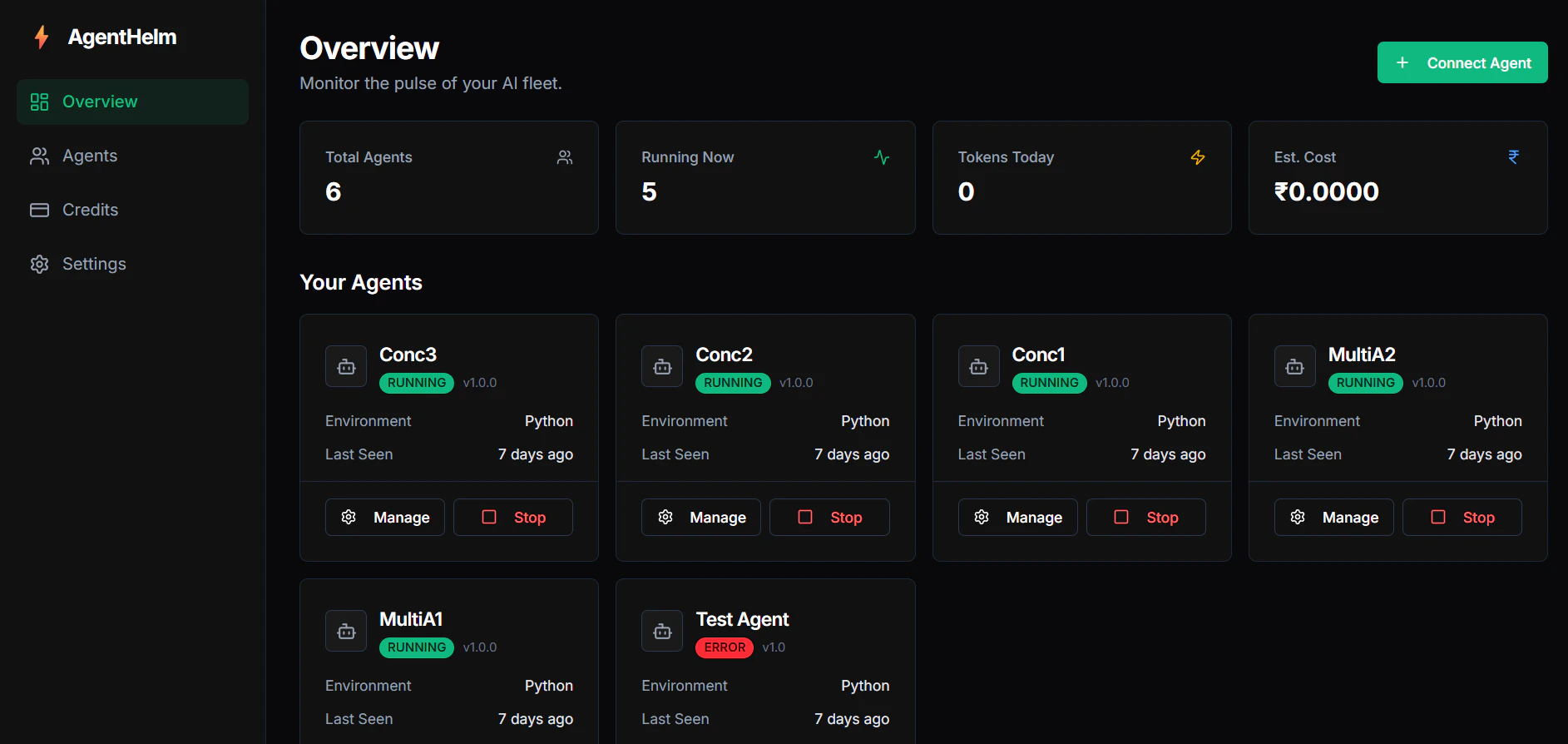Viewport: 1568px width, 744px height.
Task: Click the ERROR badge on Test Agent
Action: coord(725,647)
